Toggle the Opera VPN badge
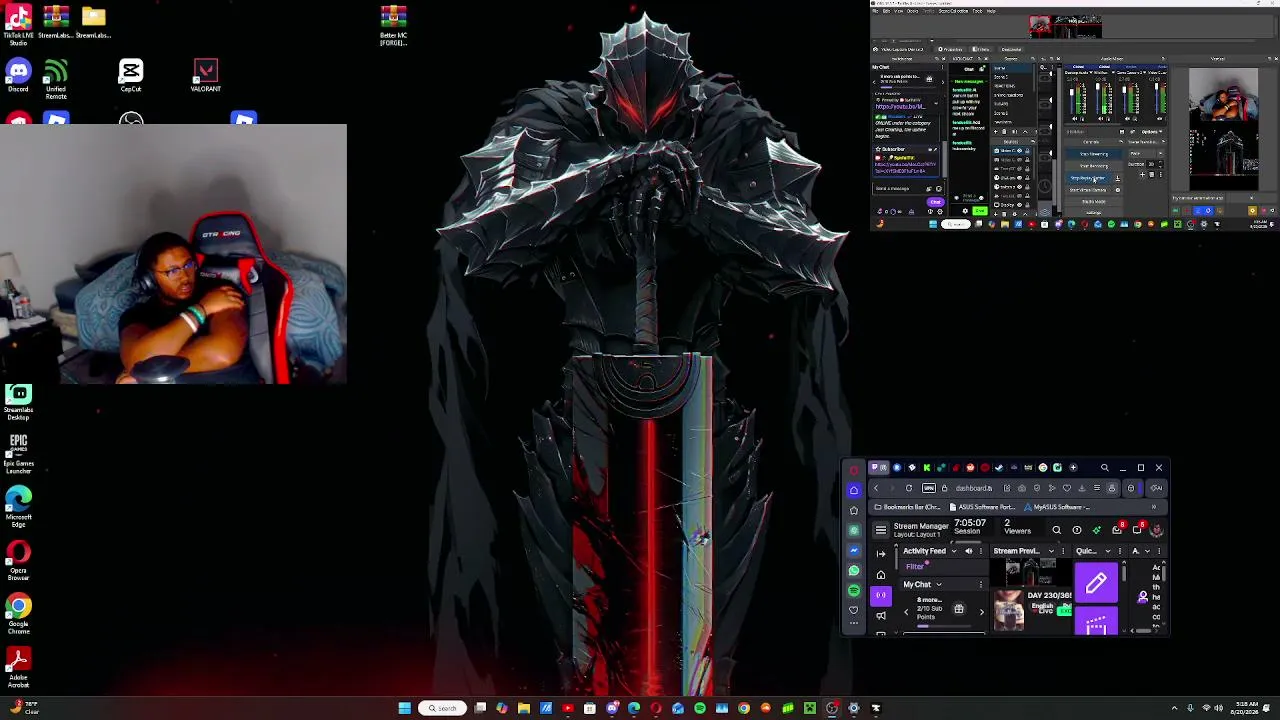 (929, 488)
